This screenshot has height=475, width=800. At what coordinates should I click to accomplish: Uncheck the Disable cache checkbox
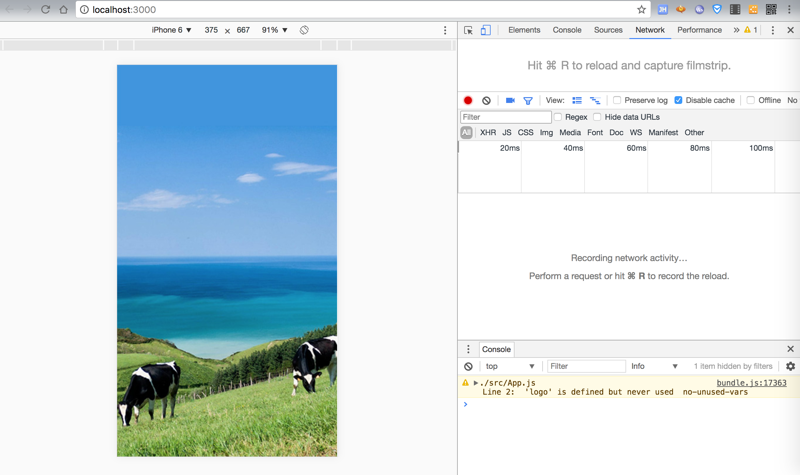point(678,100)
